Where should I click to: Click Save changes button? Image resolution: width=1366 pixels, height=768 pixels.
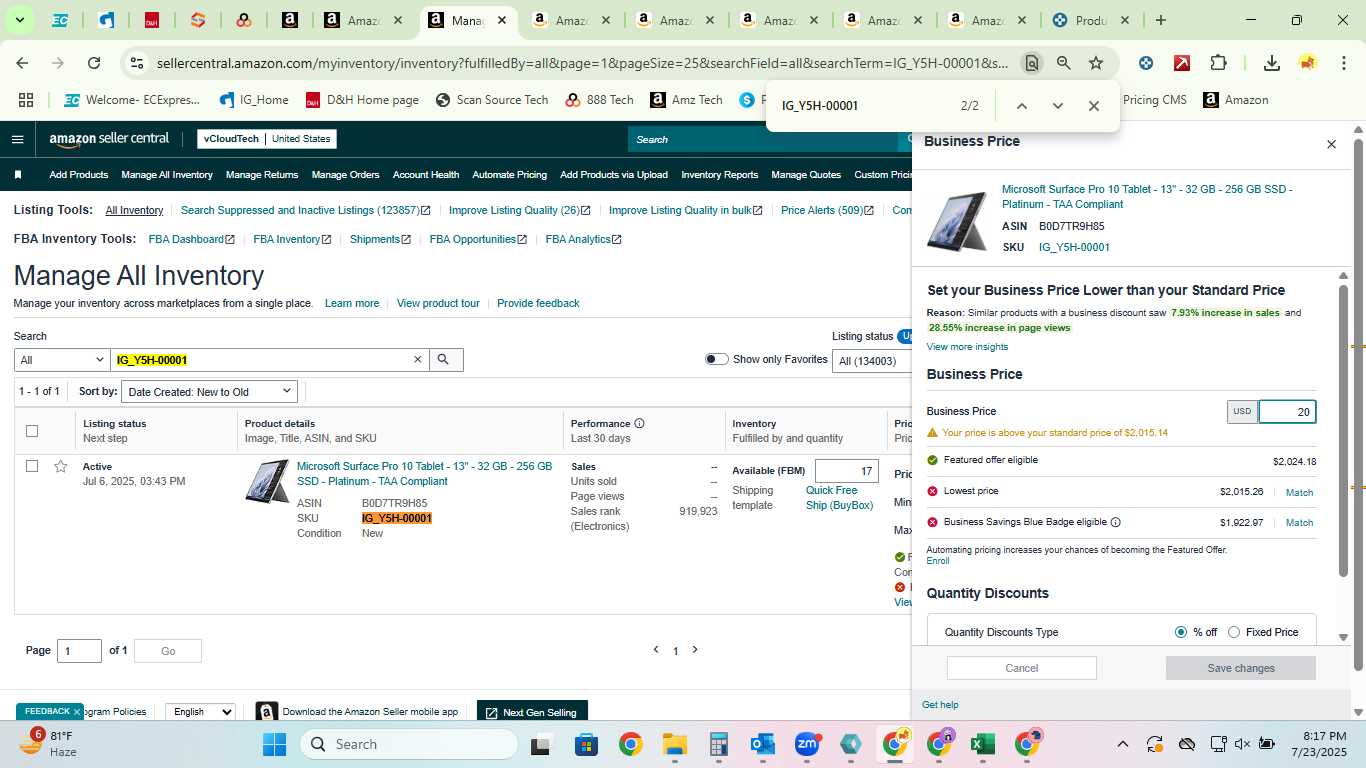pyautogui.click(x=1241, y=668)
